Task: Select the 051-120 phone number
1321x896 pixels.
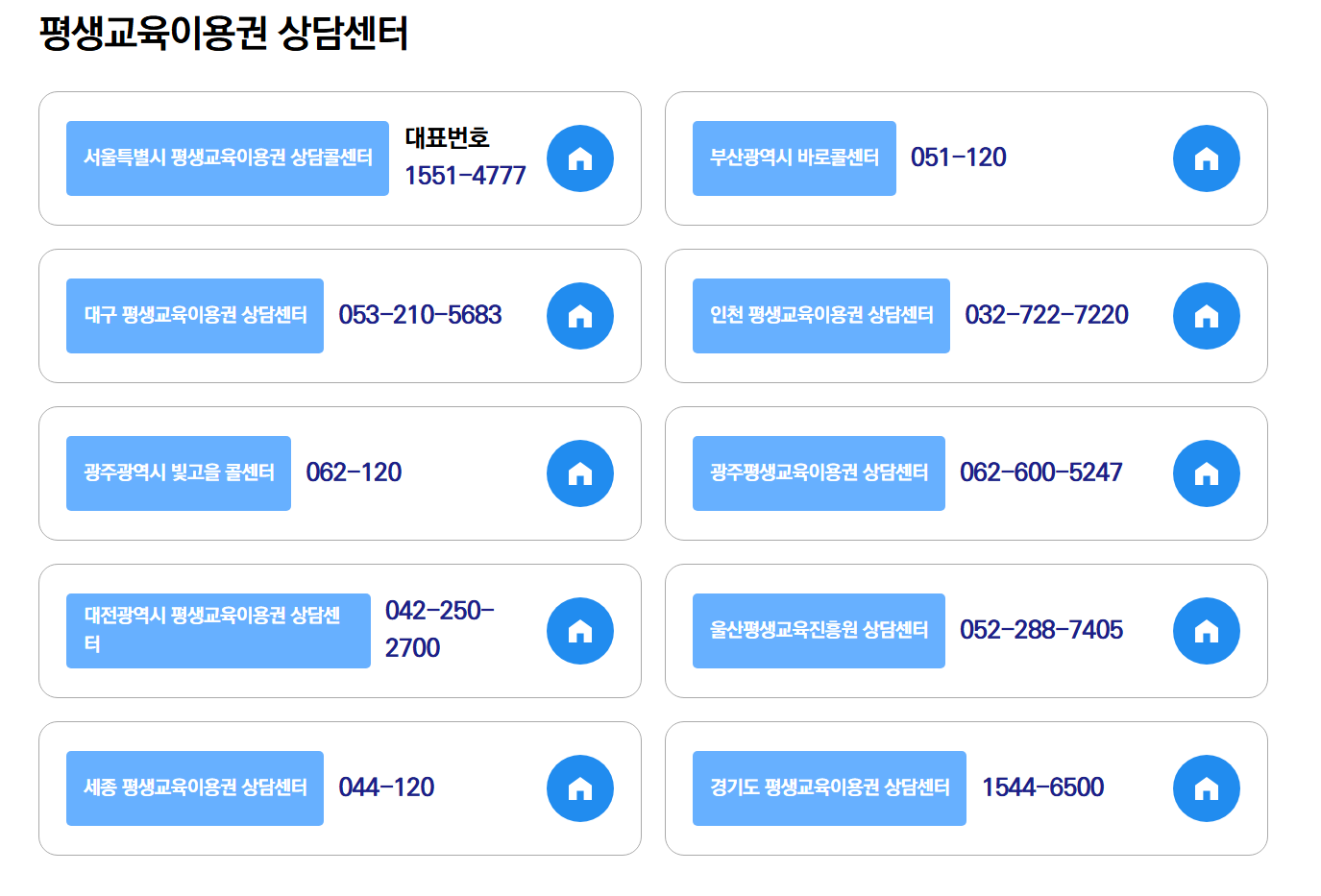Action: click(955, 157)
